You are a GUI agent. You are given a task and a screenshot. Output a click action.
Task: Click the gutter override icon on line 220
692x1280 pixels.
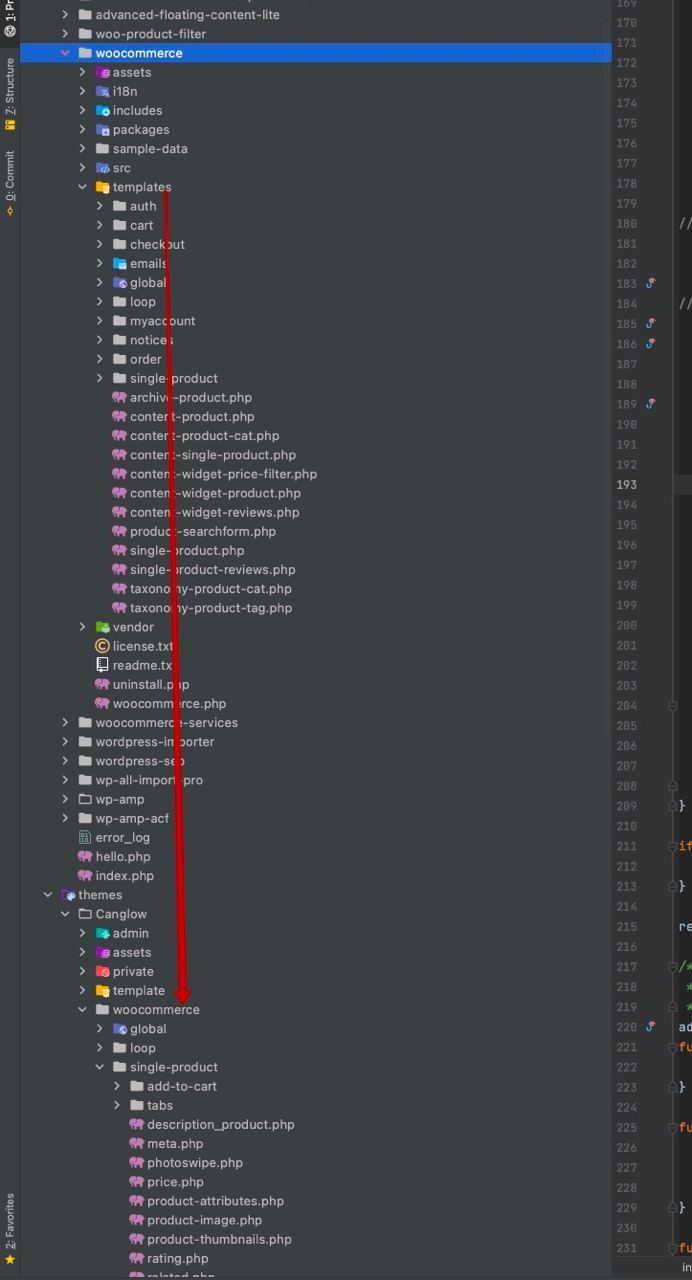click(651, 1026)
